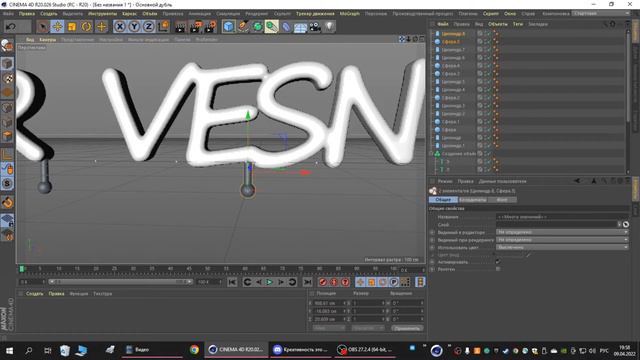Click the X position input field
This screenshot has width=640, height=360.
click(330, 303)
